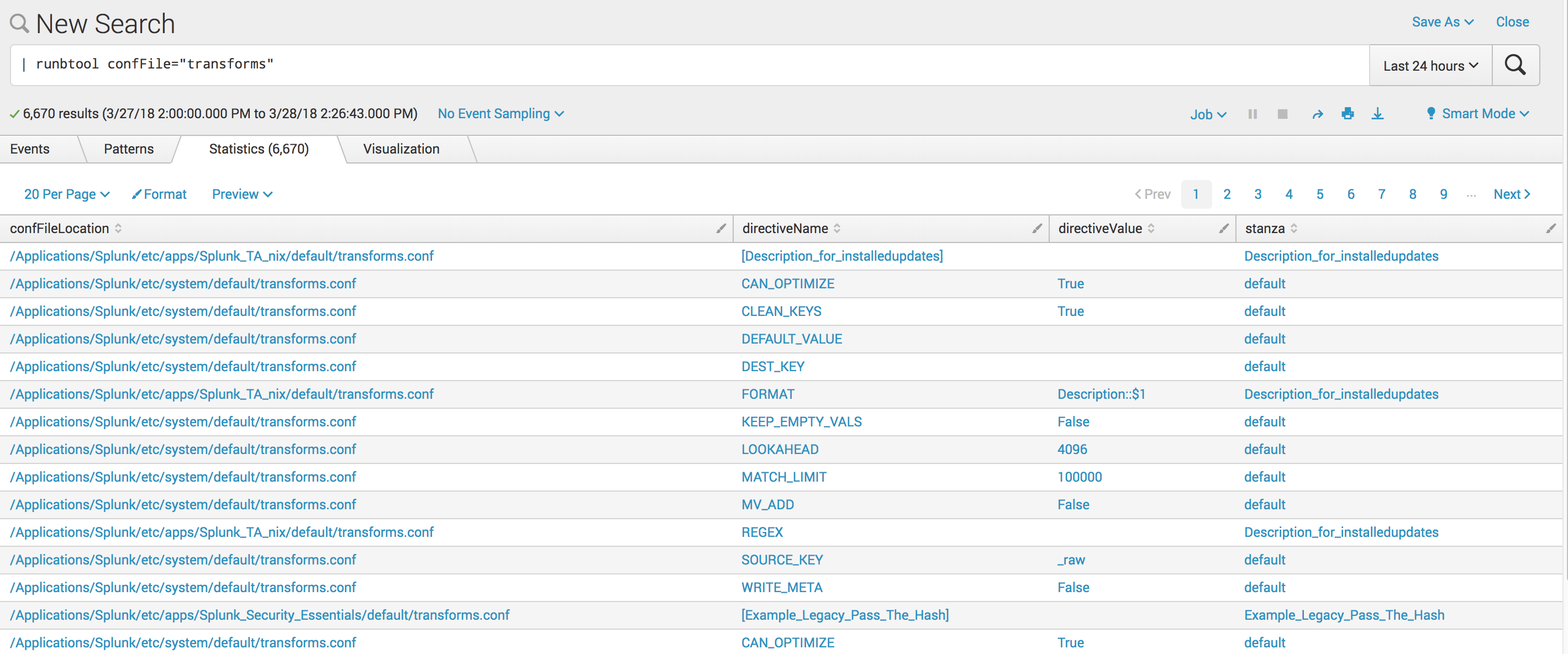The height and width of the screenshot is (654, 1568).
Task: Open the Visualization tab
Action: (401, 149)
